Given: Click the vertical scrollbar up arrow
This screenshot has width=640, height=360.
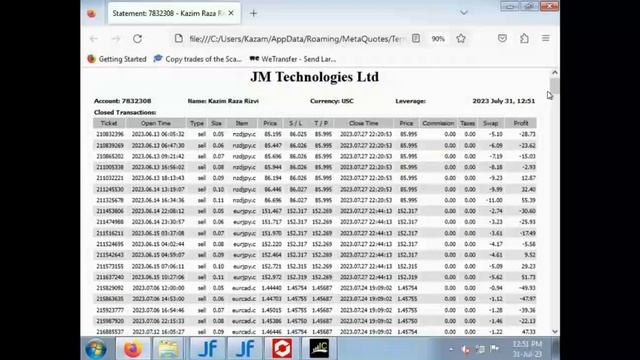Looking at the screenshot, I should (554, 73).
